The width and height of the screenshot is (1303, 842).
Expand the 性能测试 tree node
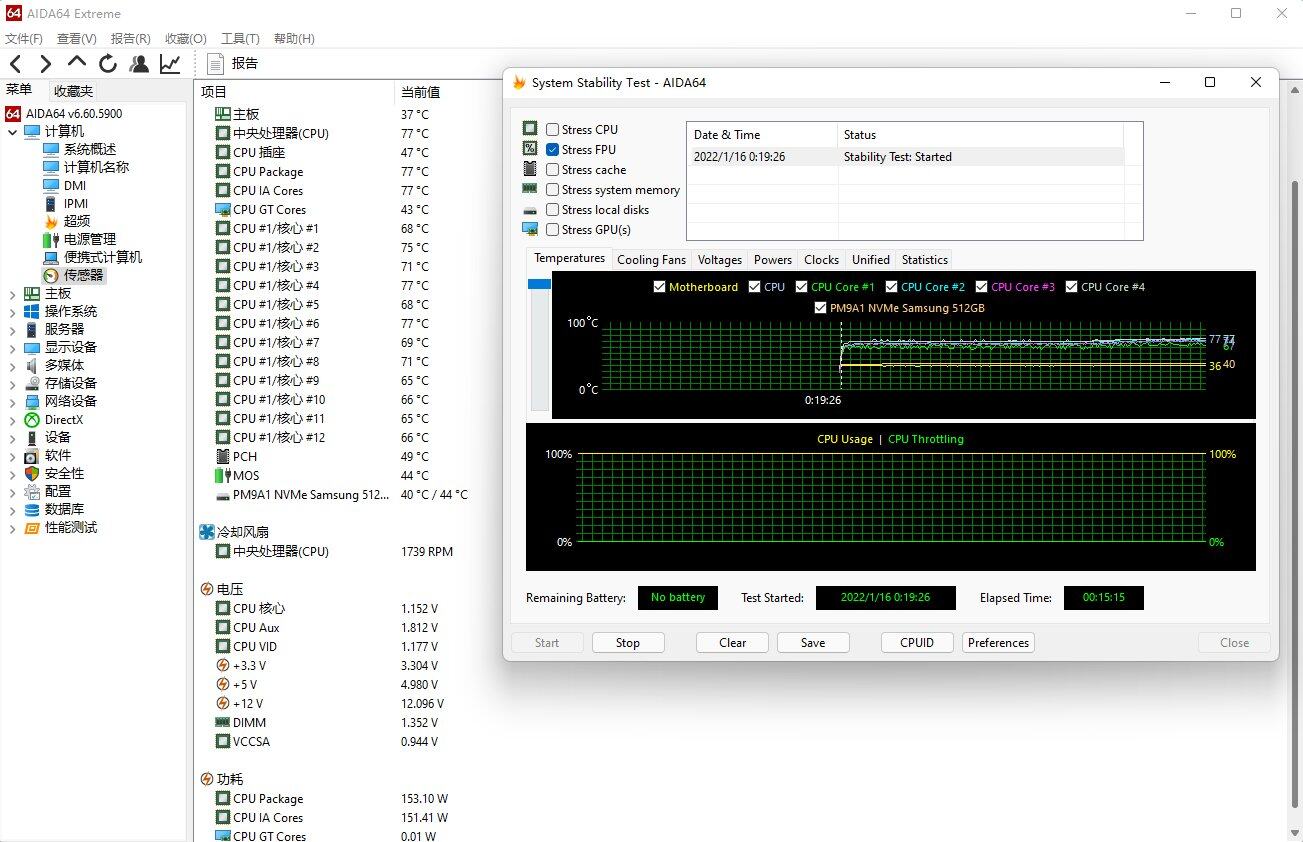coord(12,528)
